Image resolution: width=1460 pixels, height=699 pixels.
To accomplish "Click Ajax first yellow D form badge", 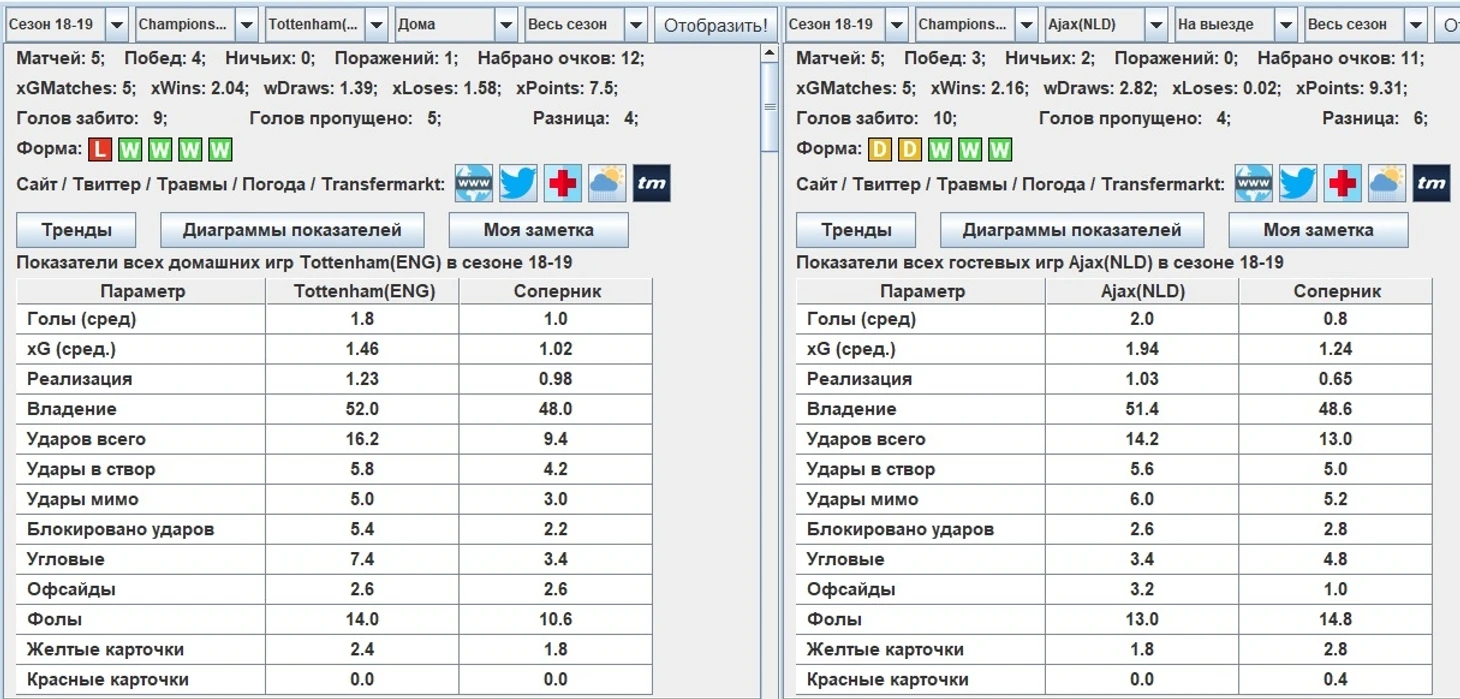I will pos(879,150).
